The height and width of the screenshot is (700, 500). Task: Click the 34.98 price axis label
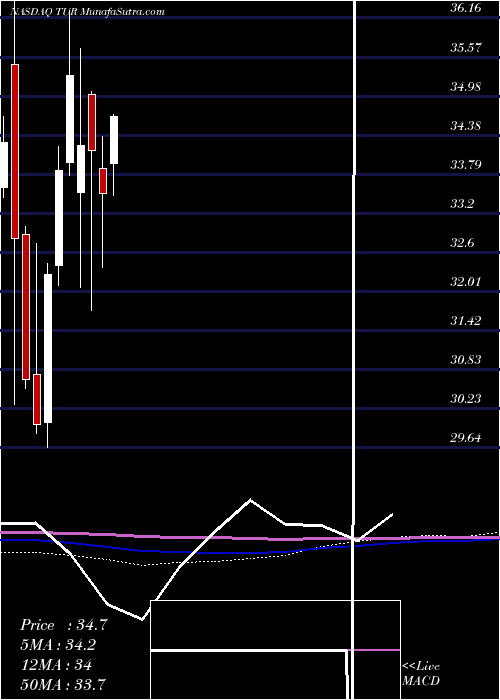tap(466, 86)
